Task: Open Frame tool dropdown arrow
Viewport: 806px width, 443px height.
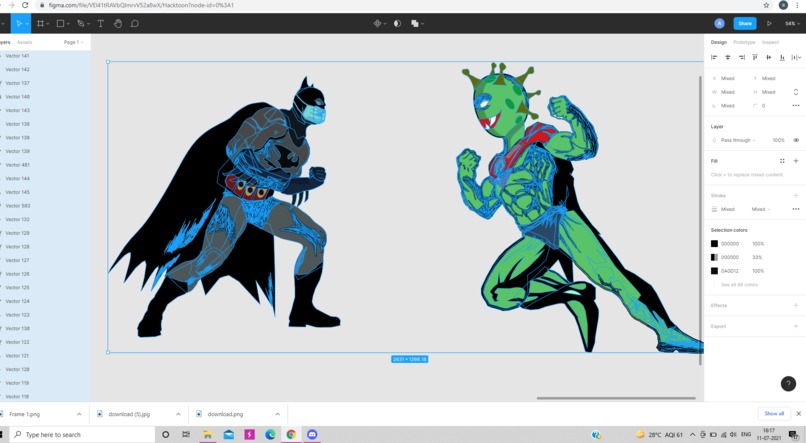Action: [x=47, y=24]
